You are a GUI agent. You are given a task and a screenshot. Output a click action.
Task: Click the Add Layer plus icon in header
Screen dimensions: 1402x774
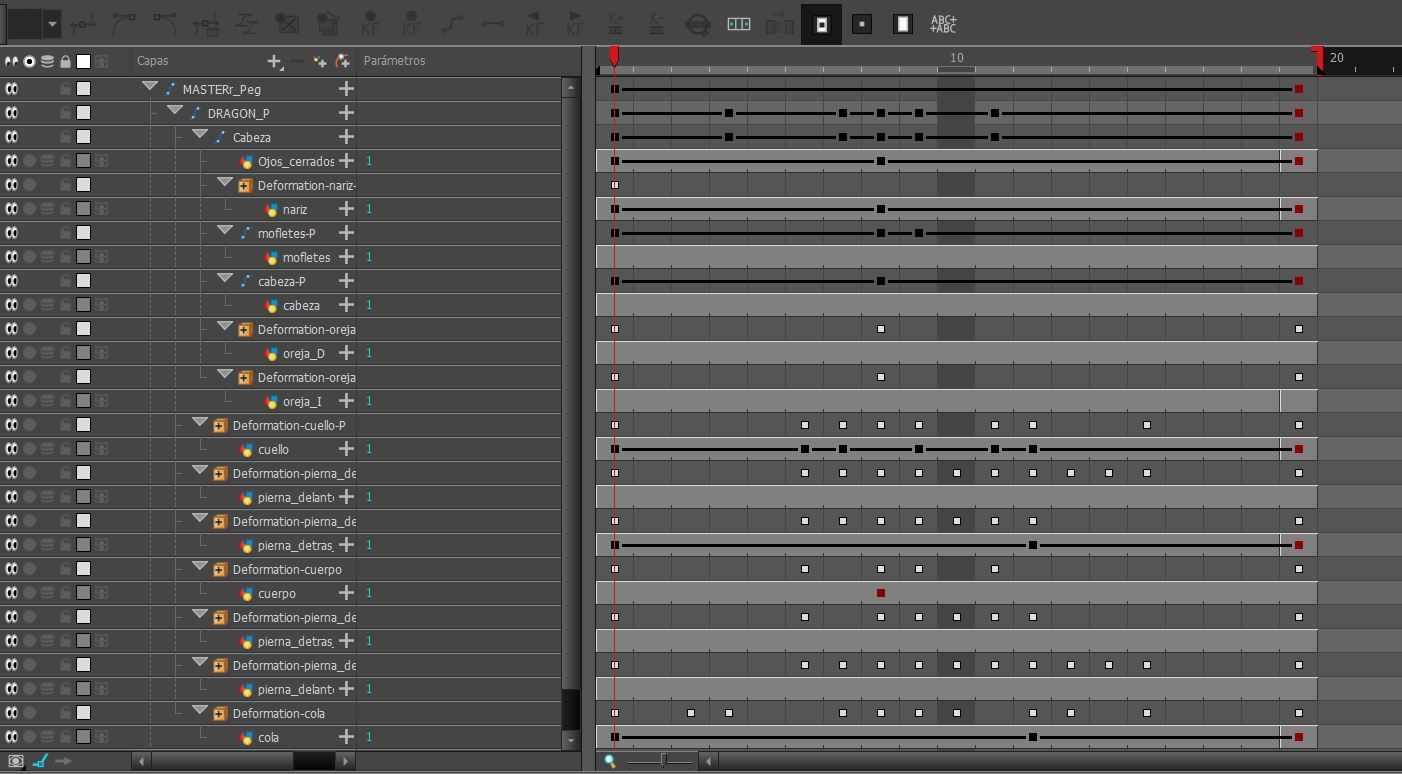point(275,61)
